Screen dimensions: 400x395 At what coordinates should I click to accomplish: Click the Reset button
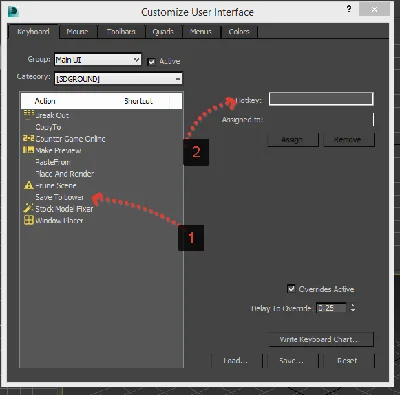pos(349,360)
